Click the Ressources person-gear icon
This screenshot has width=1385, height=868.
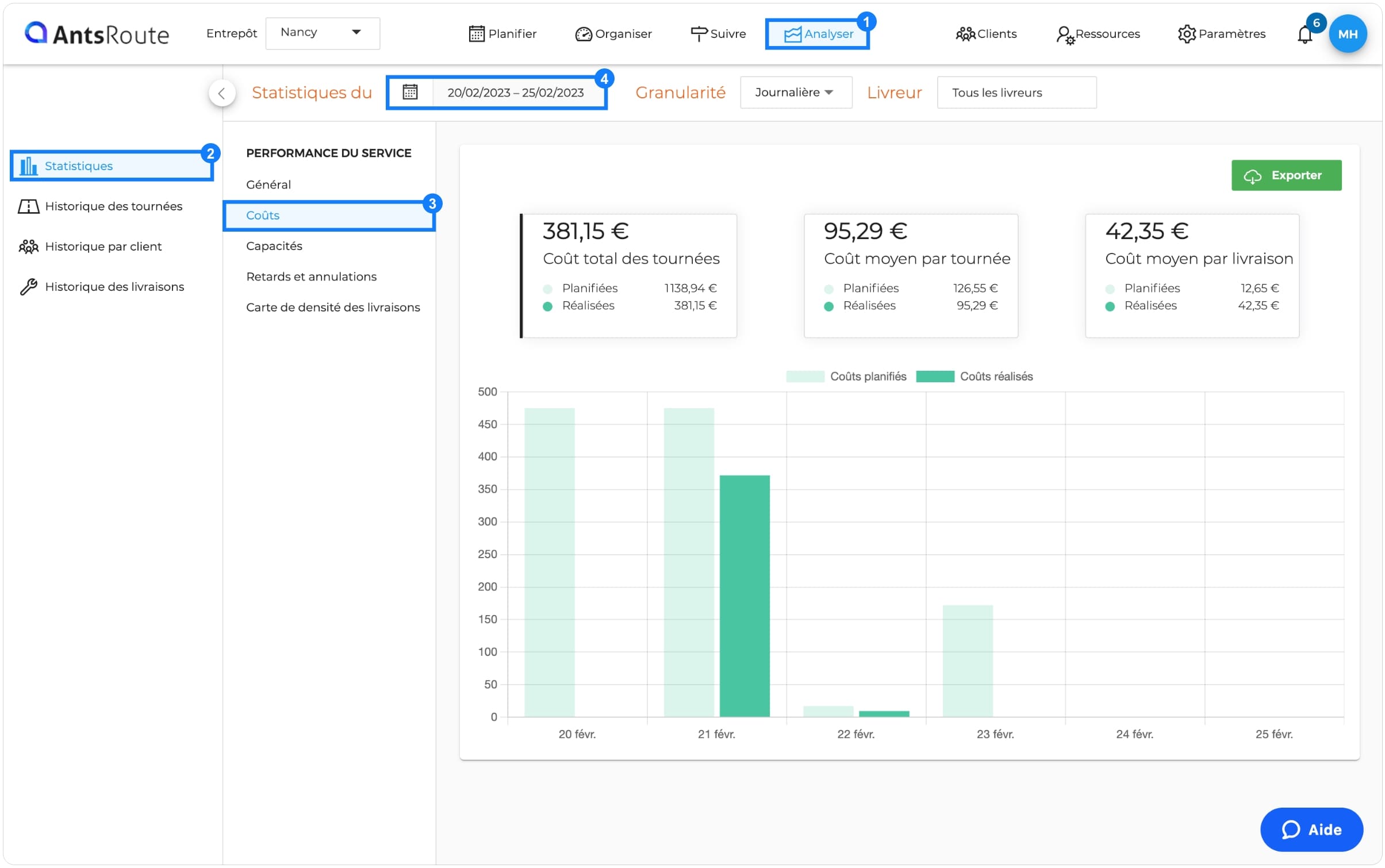[x=1065, y=35]
